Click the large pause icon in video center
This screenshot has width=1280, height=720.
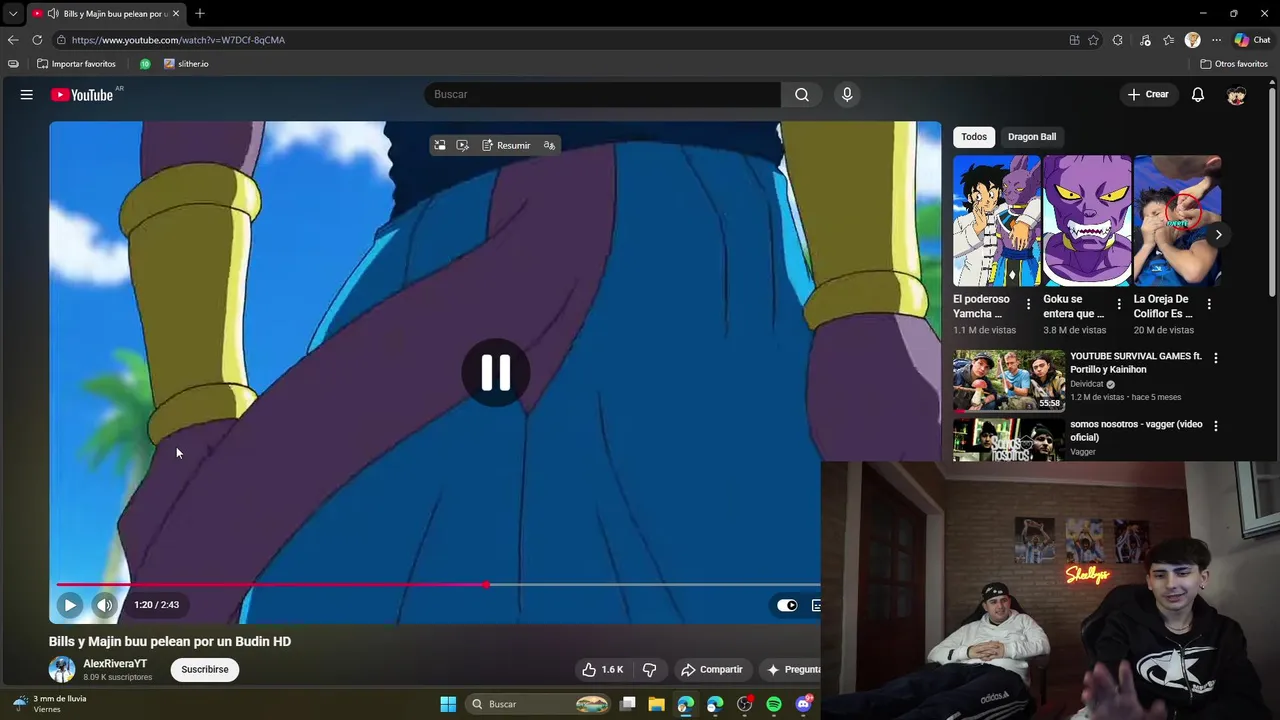(x=496, y=372)
